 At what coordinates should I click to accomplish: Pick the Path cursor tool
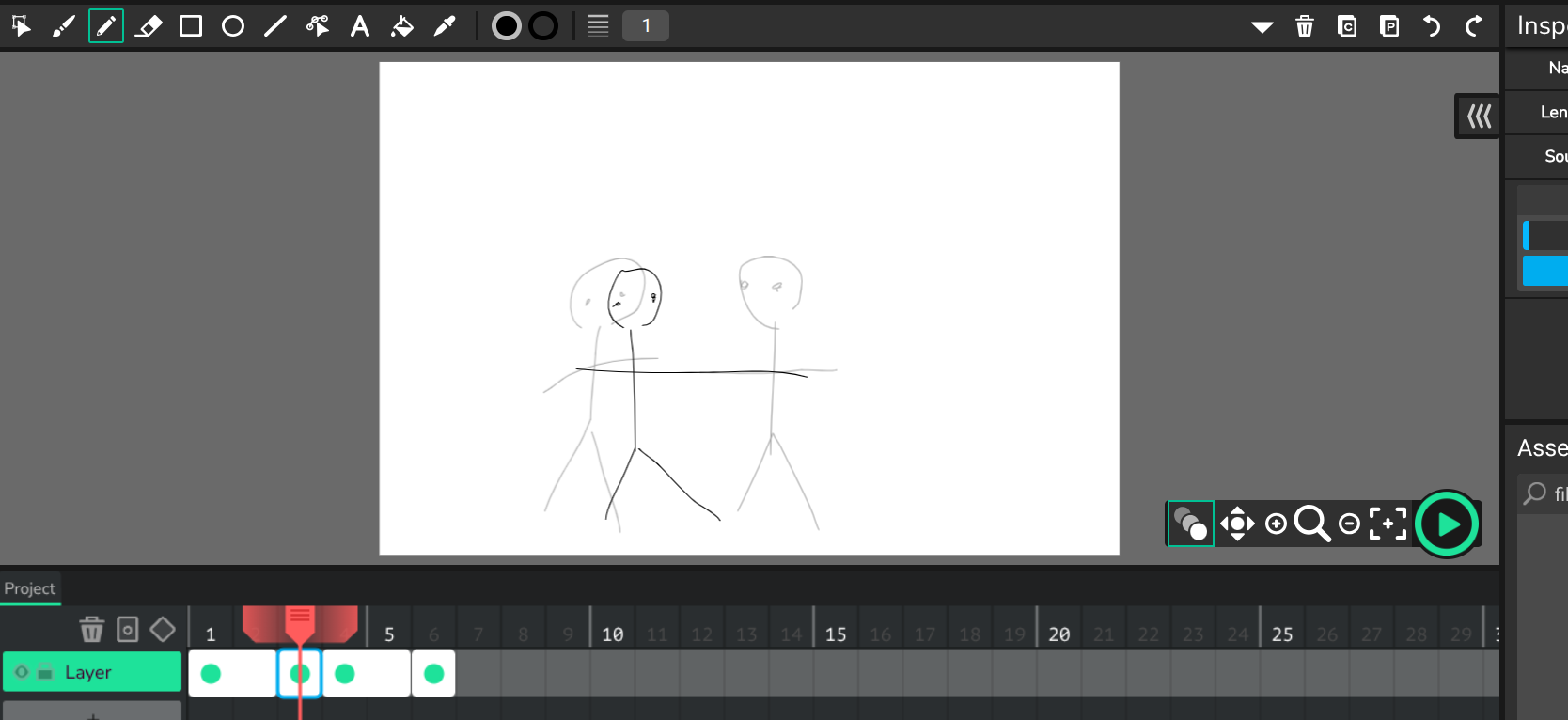point(318,26)
